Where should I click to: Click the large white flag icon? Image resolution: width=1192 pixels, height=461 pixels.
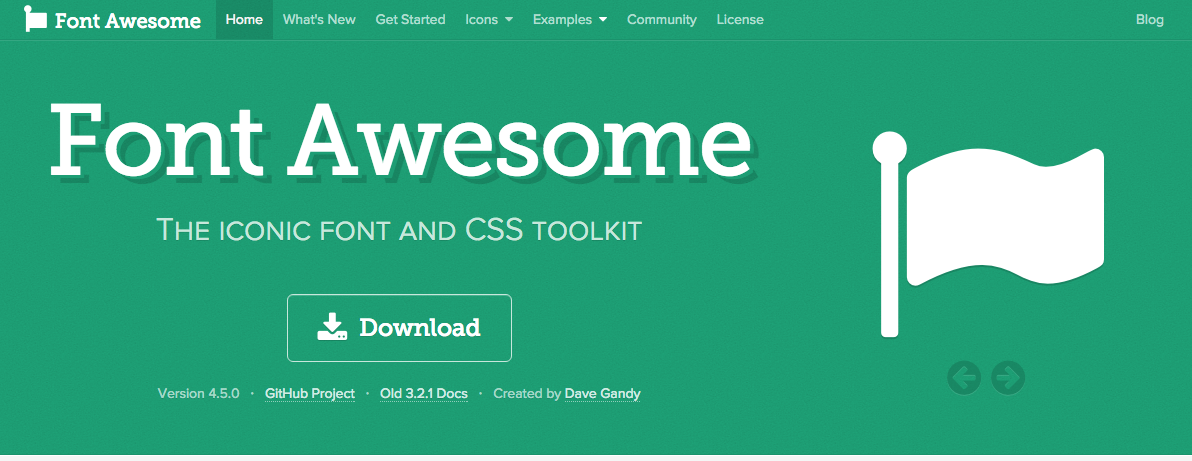pyautogui.click(x=988, y=234)
